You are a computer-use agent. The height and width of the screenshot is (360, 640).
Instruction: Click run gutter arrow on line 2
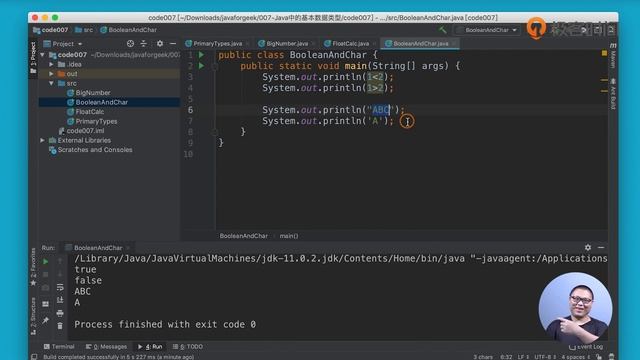pyautogui.click(x=201, y=66)
